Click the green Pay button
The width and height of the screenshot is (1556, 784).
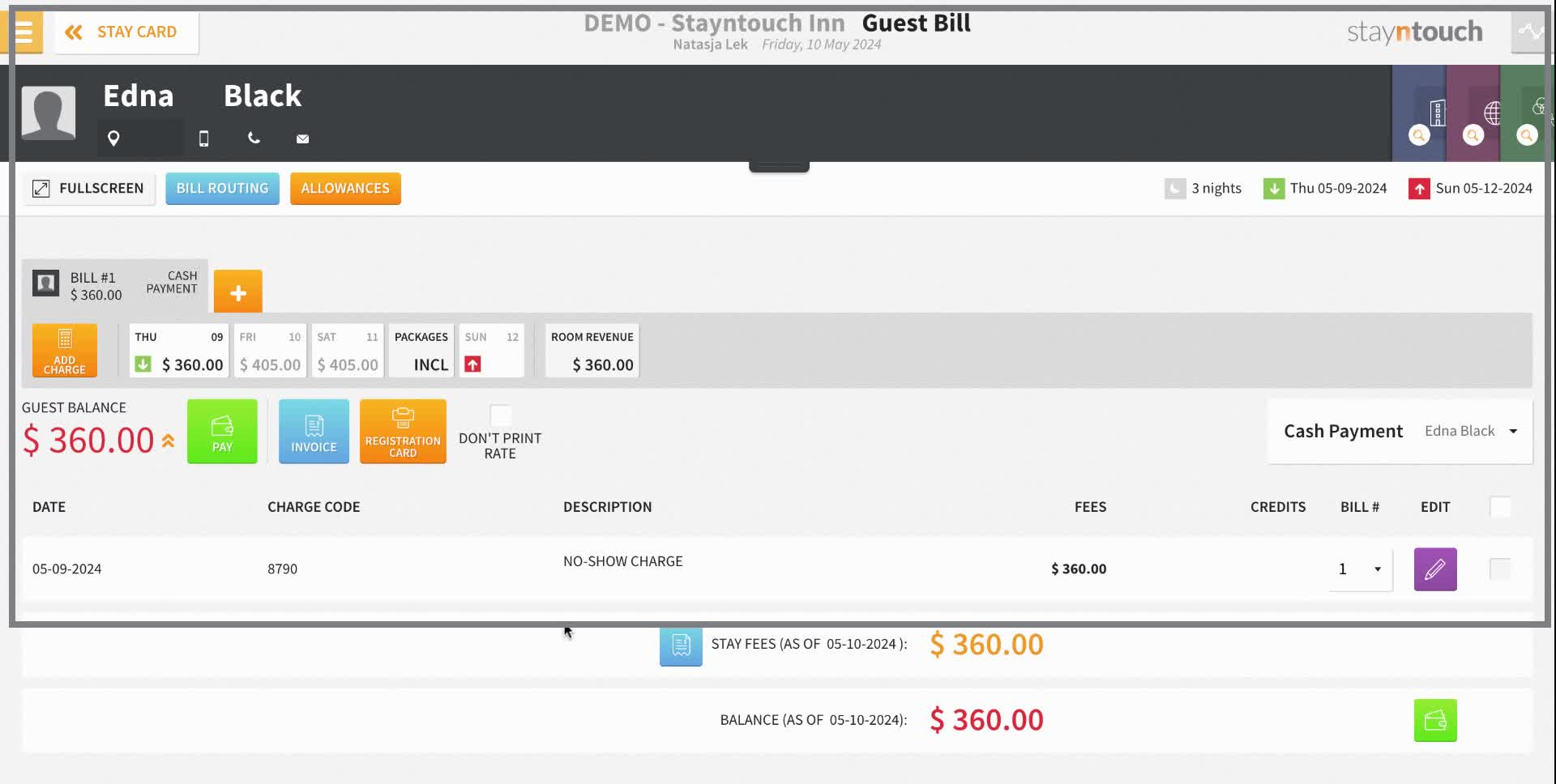(x=222, y=432)
